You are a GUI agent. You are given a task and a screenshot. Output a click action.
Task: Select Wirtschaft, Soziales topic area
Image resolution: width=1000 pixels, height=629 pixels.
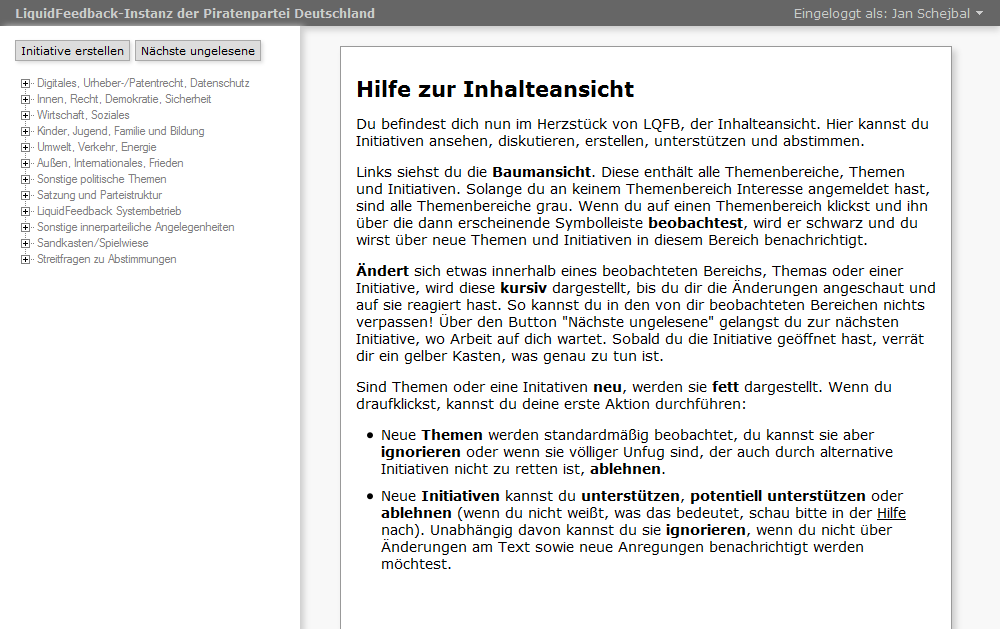tap(83, 115)
